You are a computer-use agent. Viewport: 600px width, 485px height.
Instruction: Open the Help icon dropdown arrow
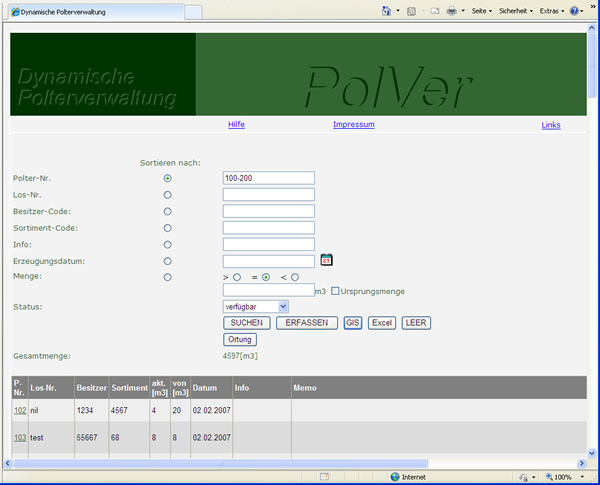[x=582, y=11]
